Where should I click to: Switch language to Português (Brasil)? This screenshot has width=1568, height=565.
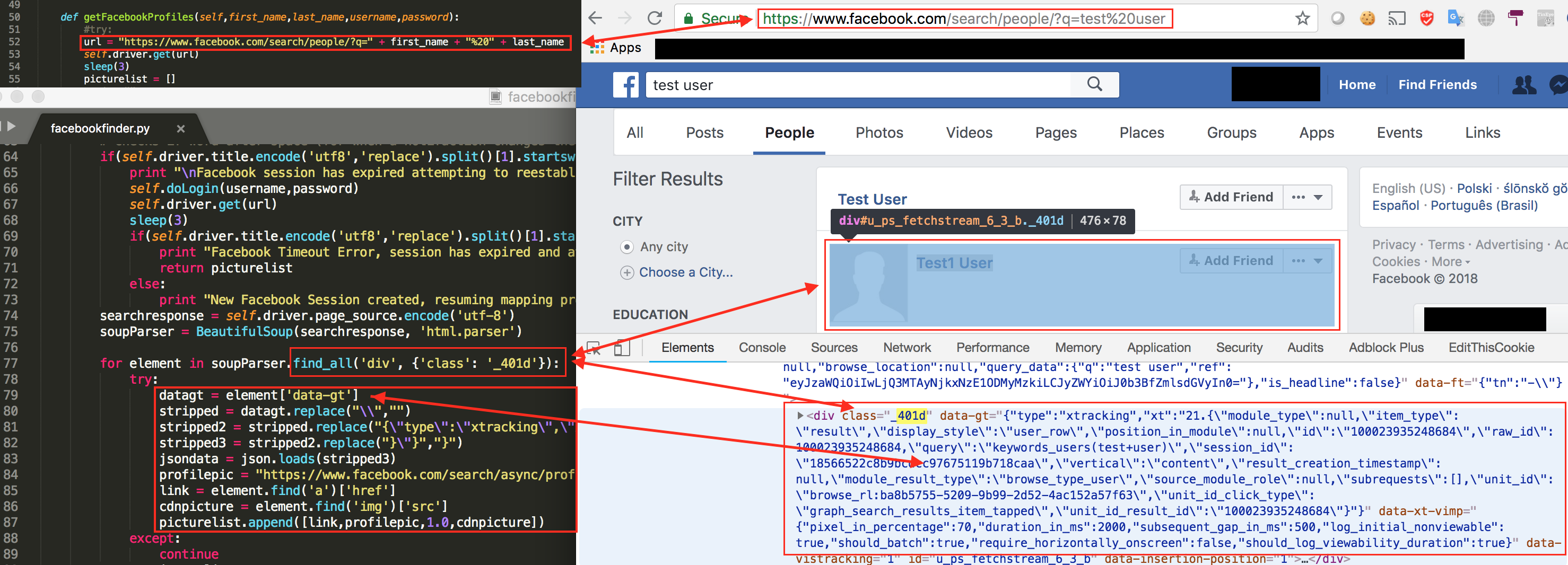[1483, 206]
